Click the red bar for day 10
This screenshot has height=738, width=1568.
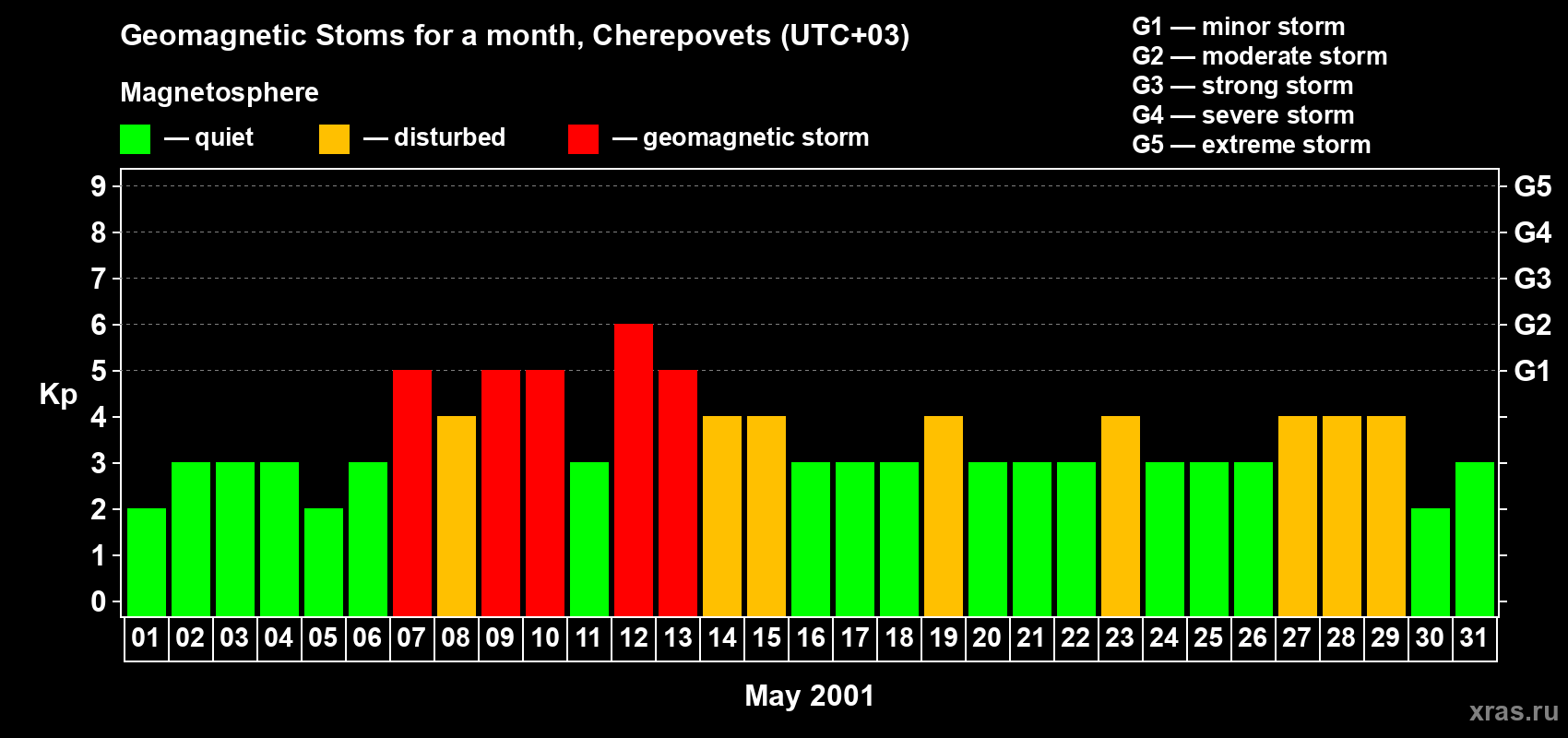545,494
